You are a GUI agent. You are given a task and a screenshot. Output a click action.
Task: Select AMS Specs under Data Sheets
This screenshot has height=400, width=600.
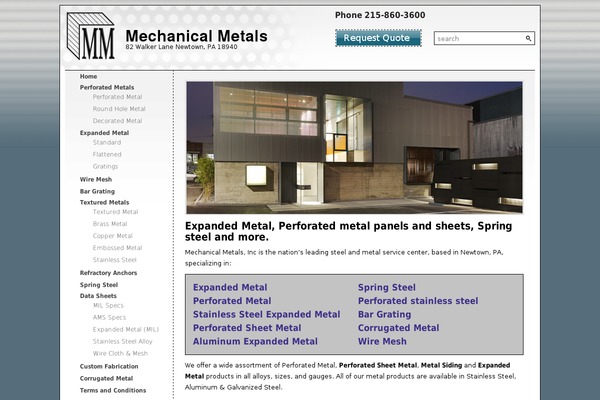click(x=109, y=317)
